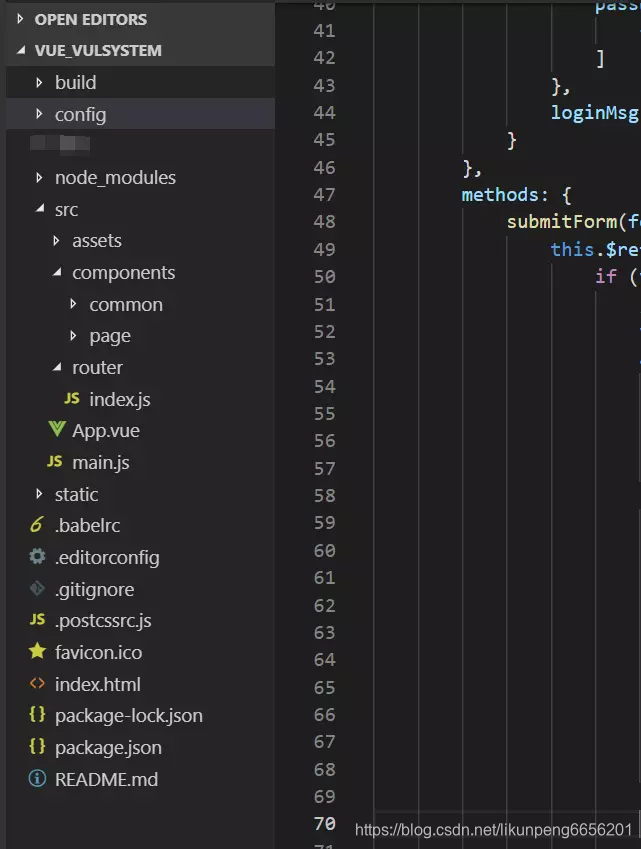This screenshot has width=641, height=849.
Task: Open the package.json file
Action: tap(108, 748)
